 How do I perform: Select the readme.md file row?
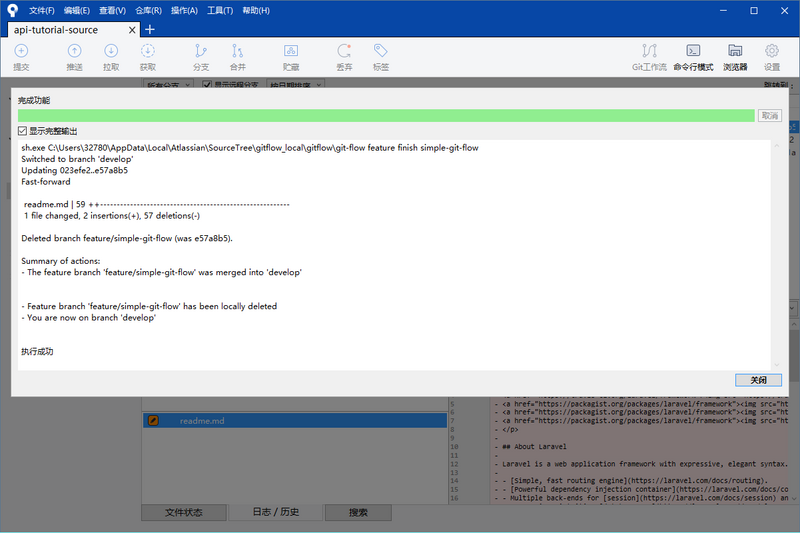point(295,420)
